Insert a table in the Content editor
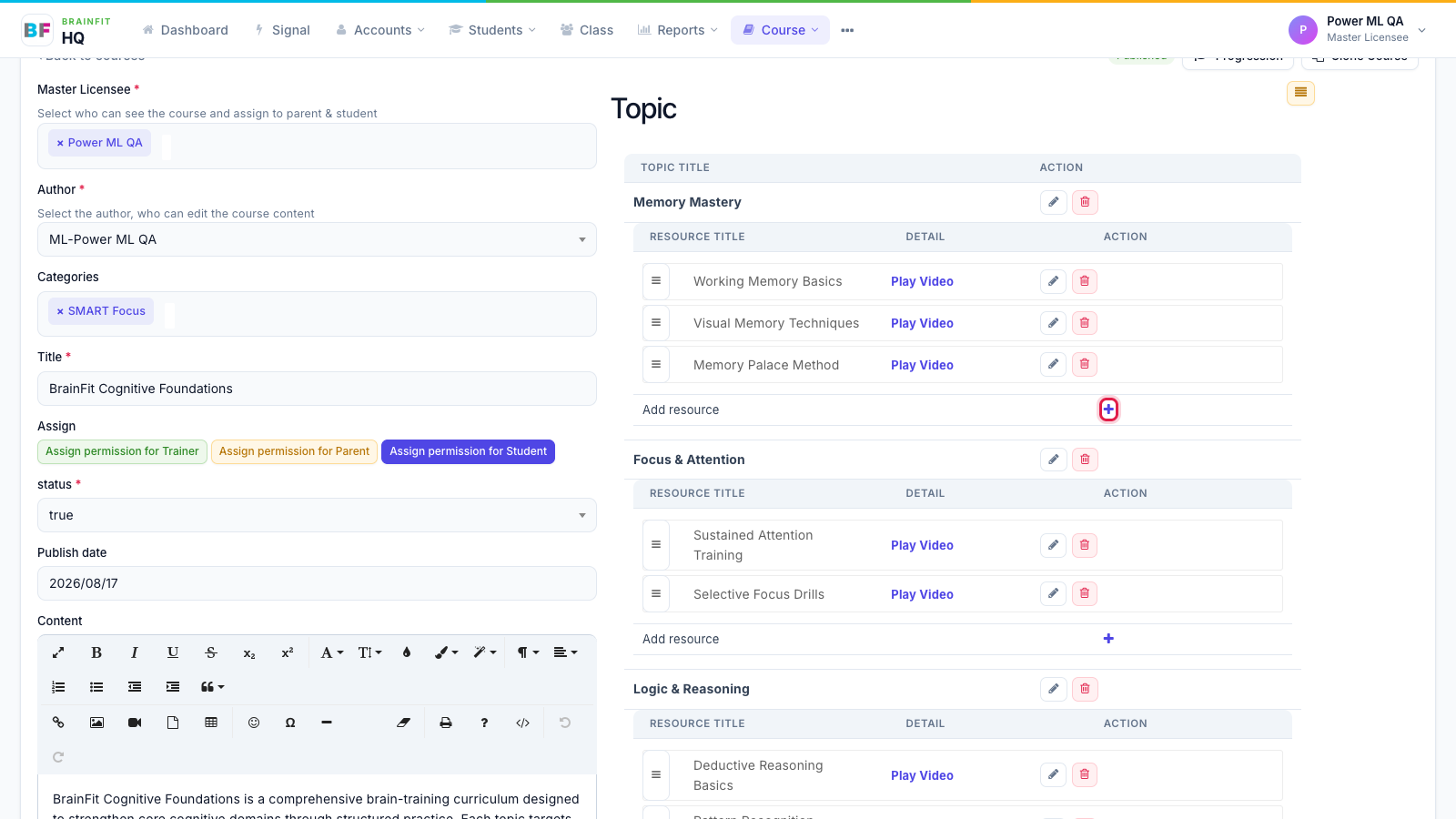This screenshot has height=819, width=1456. coord(211,723)
